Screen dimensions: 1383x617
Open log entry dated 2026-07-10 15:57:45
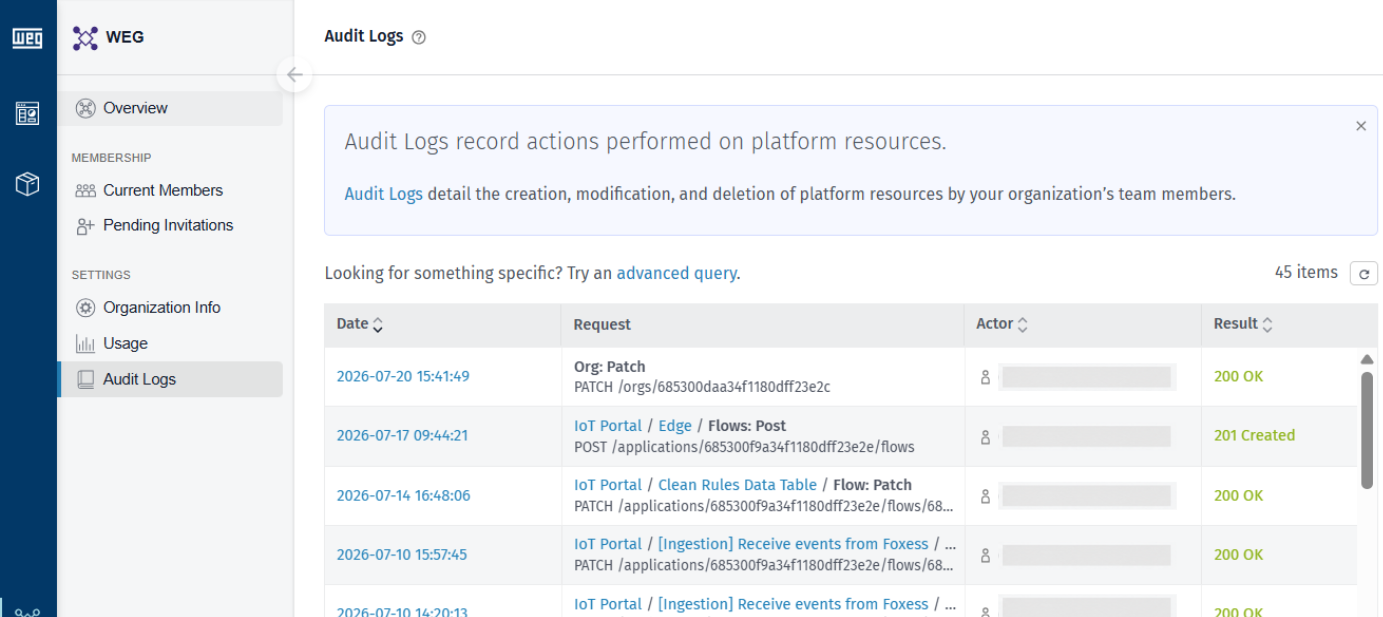point(402,555)
